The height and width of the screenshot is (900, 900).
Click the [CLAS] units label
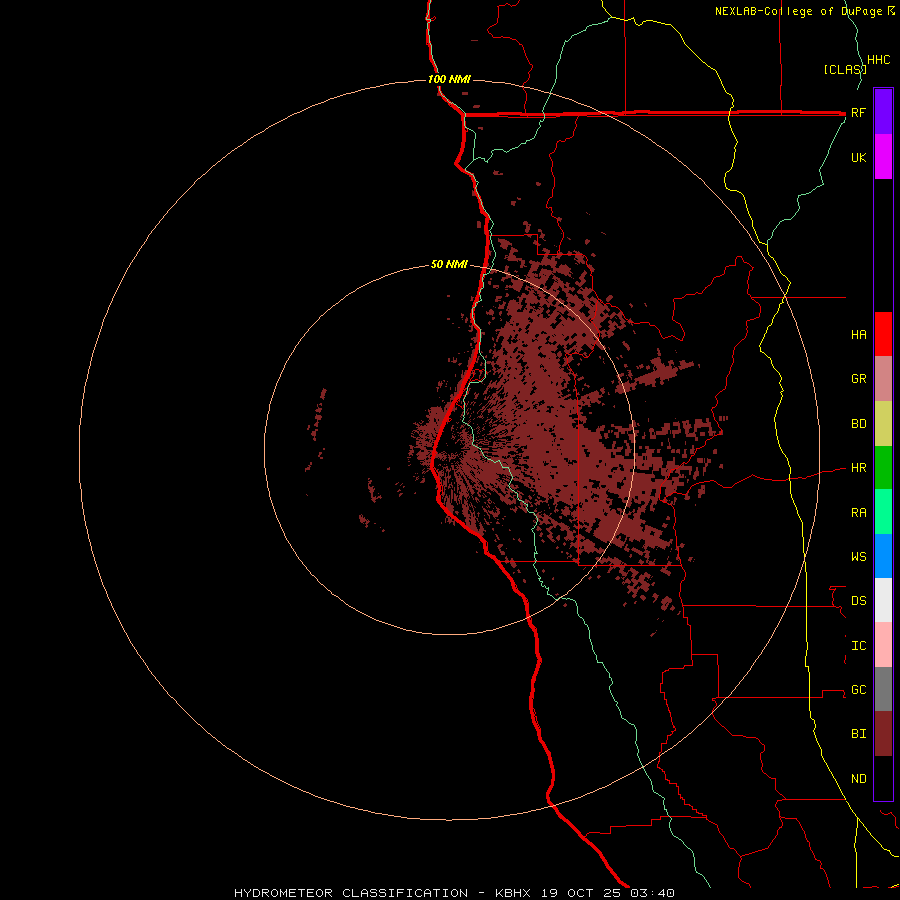click(x=844, y=69)
